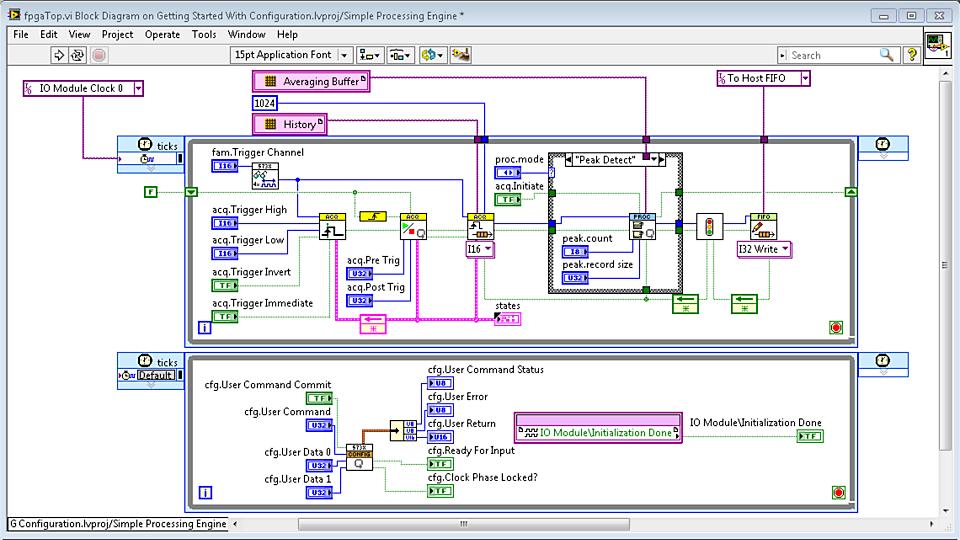Select the traffic light node
This screenshot has width=960, height=540.
(710, 227)
